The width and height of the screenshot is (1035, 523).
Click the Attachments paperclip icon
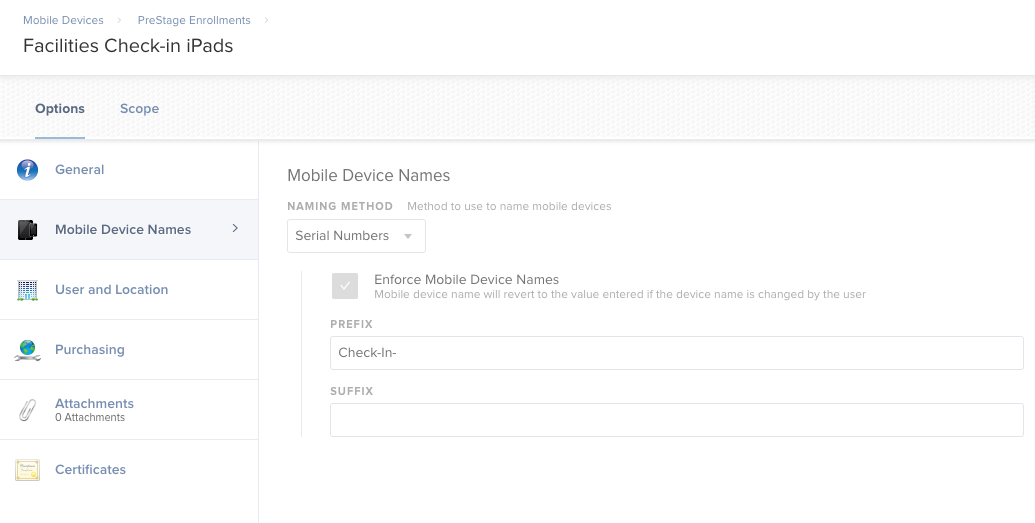click(27, 410)
